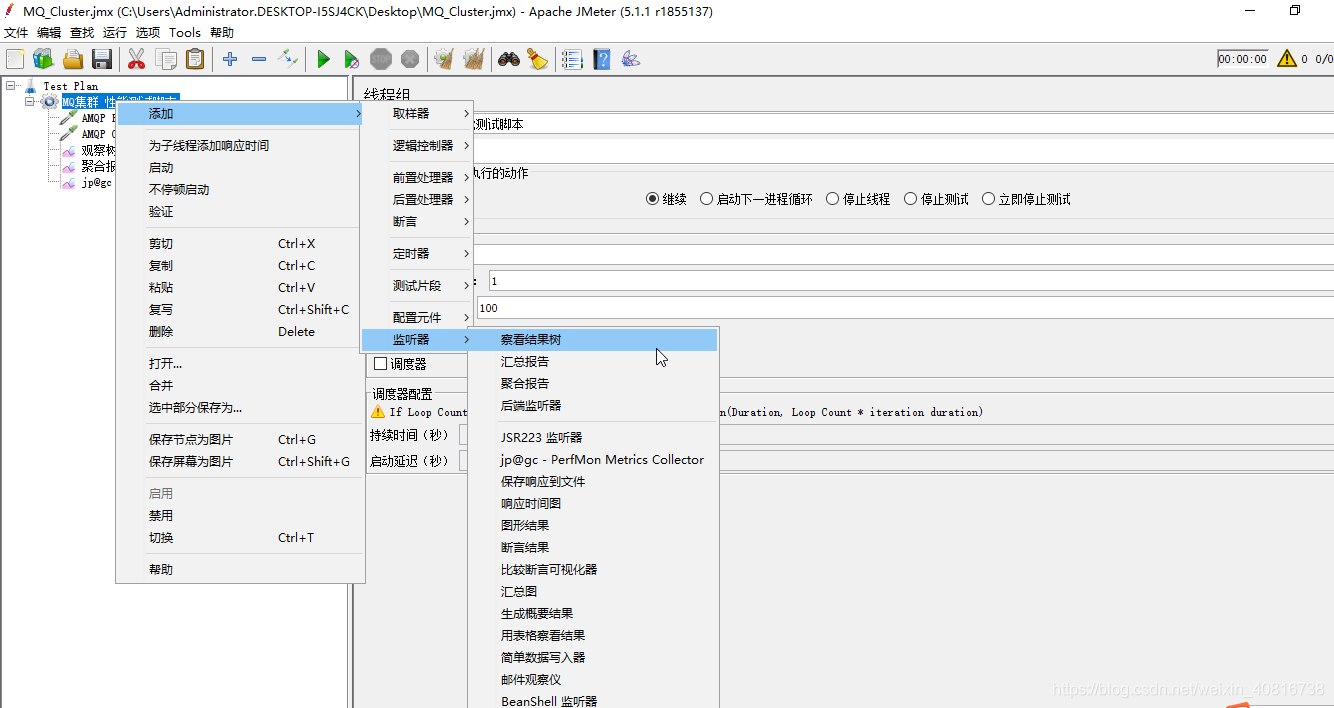The width and height of the screenshot is (1334, 708).
Task: Click the last toolbar icon beside Help
Action: 630,59
